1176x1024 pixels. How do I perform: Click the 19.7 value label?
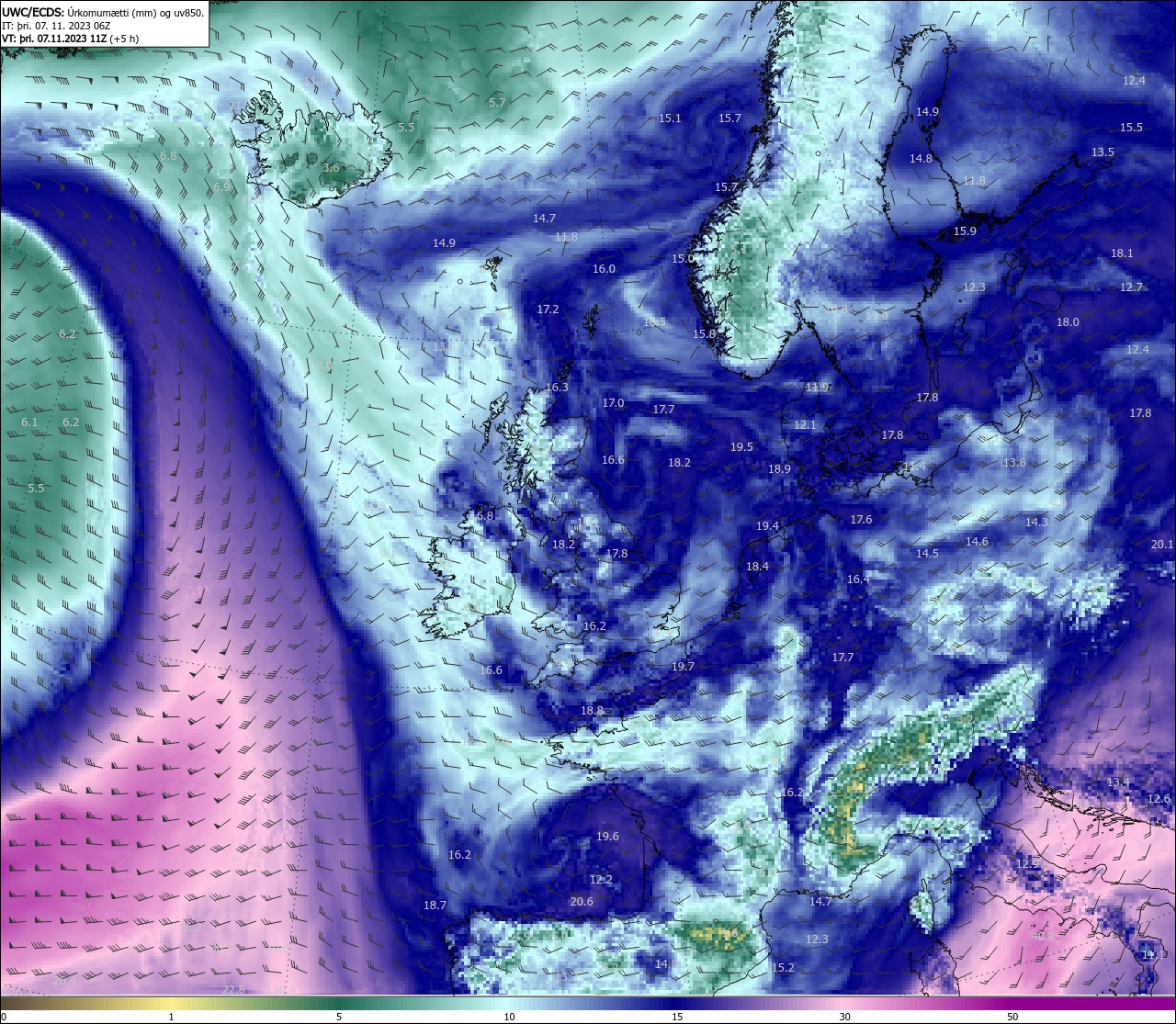683,667
